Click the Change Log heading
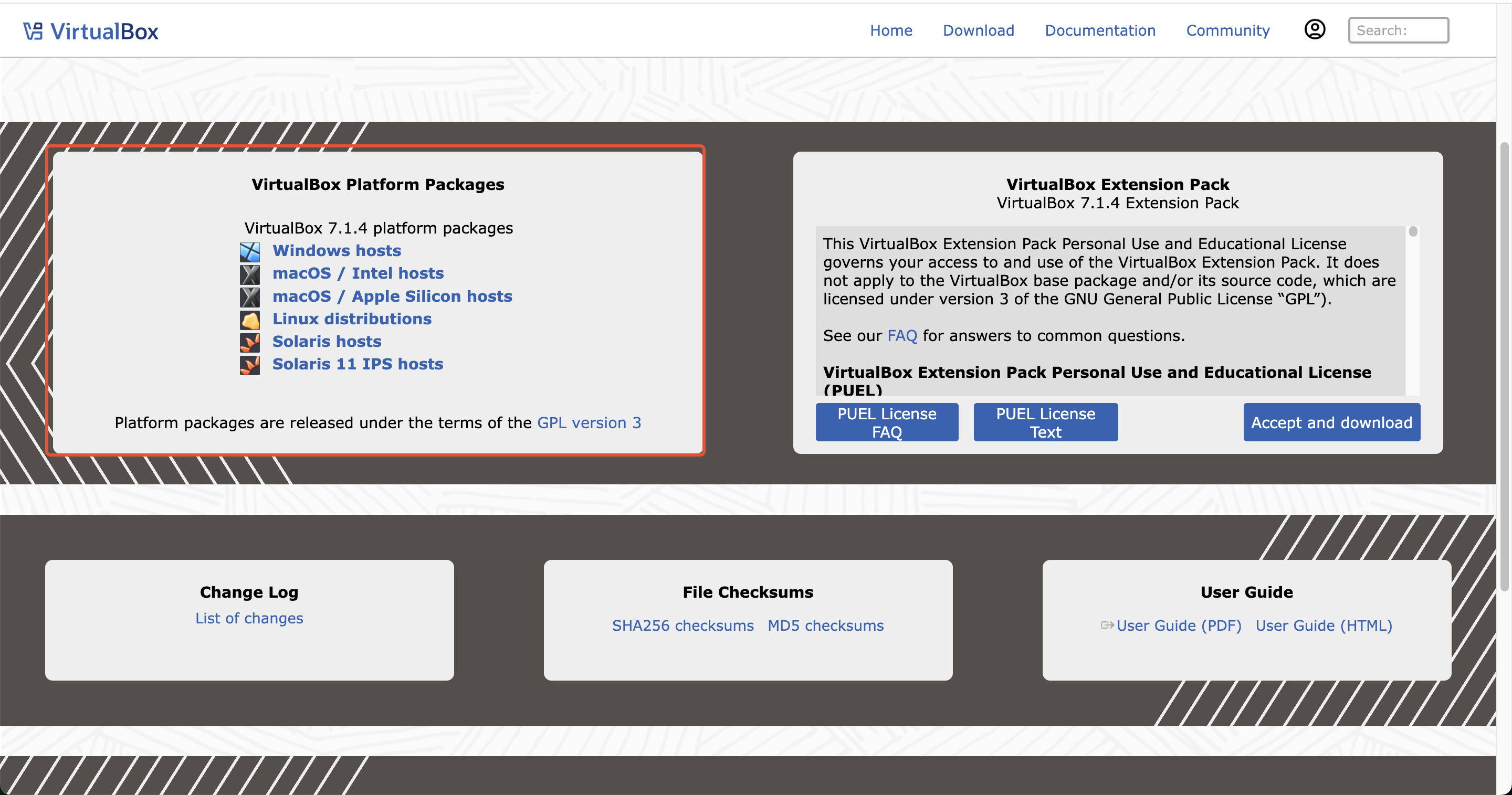This screenshot has height=795, width=1512. click(x=249, y=592)
